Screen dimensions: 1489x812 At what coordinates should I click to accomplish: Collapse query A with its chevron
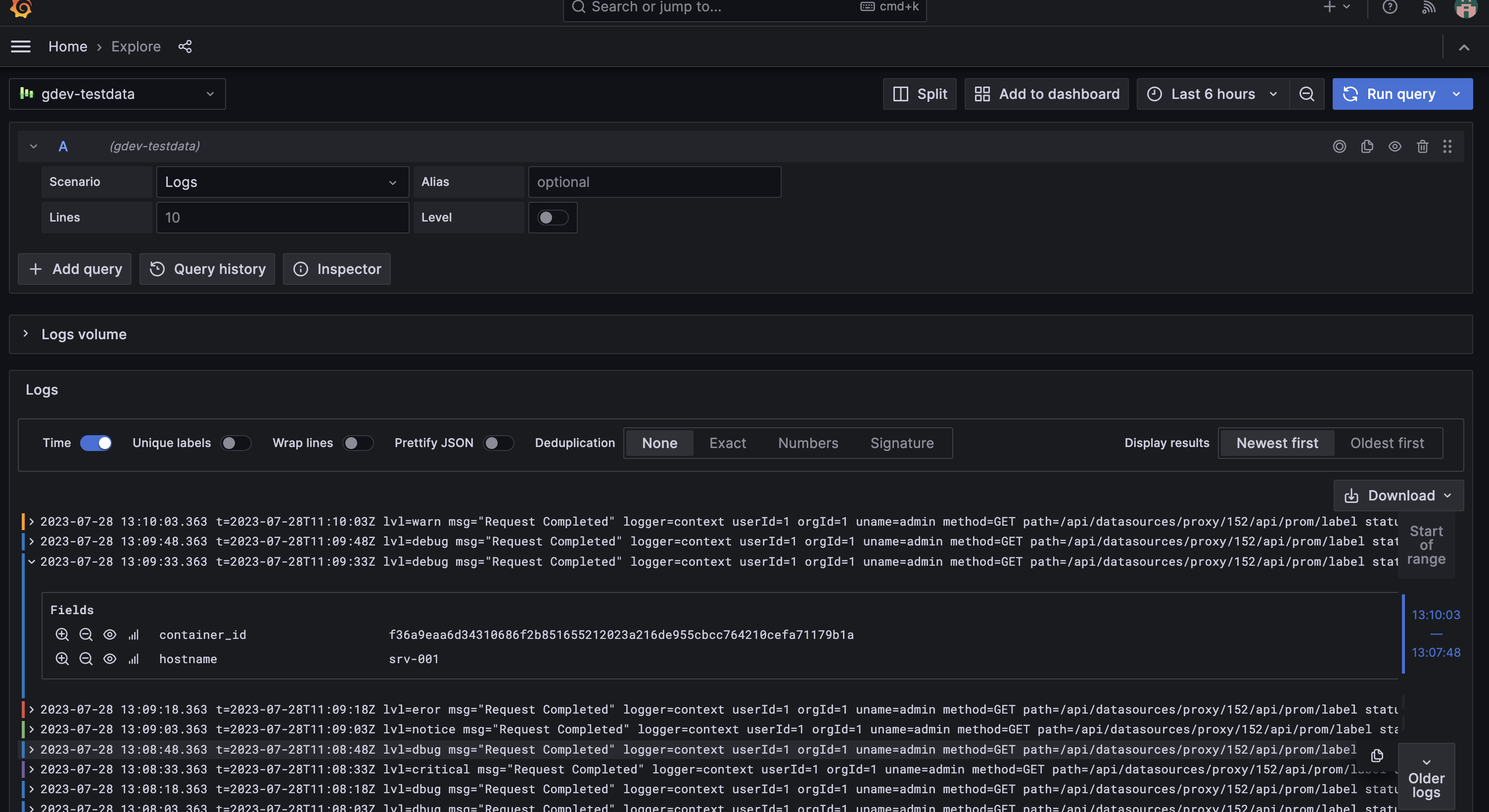coord(33,146)
